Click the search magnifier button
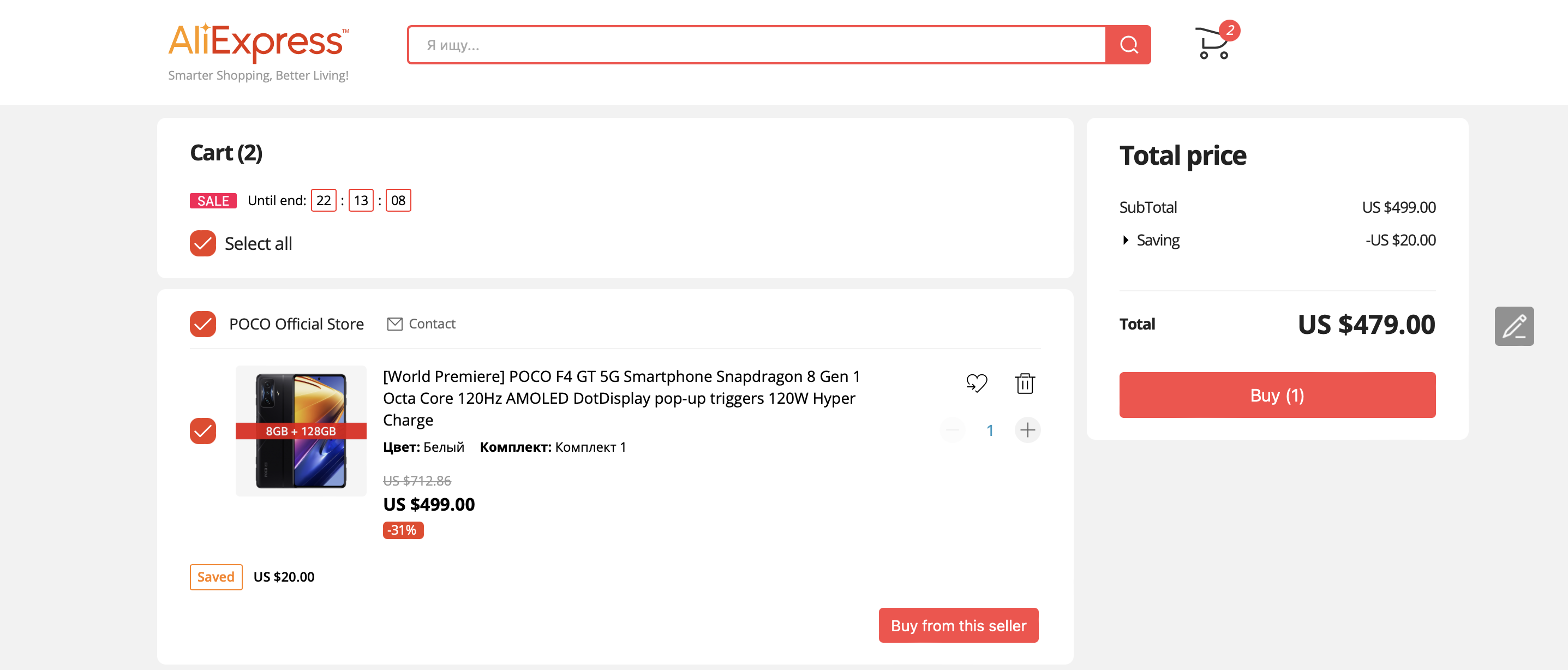The image size is (1568, 670). click(x=1128, y=44)
